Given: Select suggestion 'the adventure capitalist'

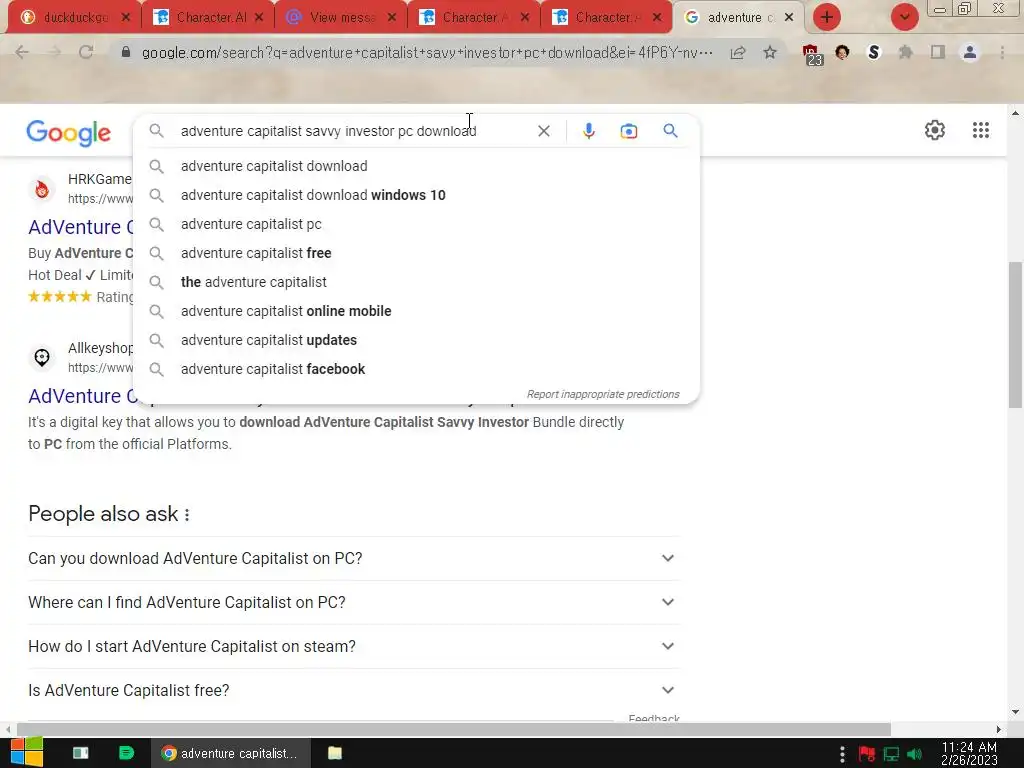Looking at the screenshot, I should point(416,282).
